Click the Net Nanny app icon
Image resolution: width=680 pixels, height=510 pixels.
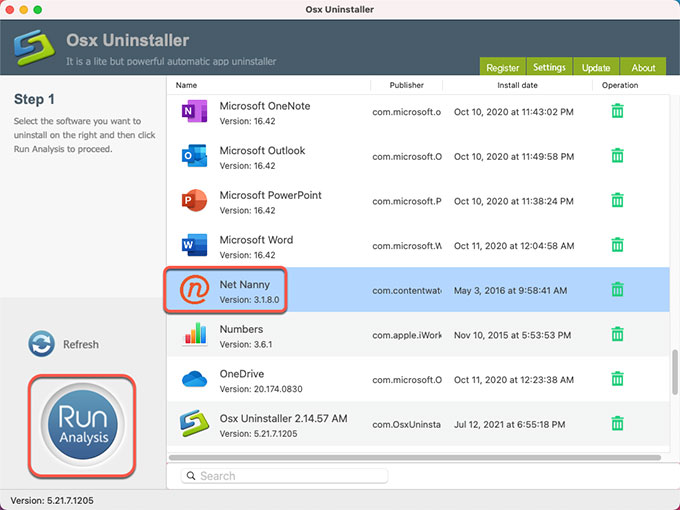[194, 289]
